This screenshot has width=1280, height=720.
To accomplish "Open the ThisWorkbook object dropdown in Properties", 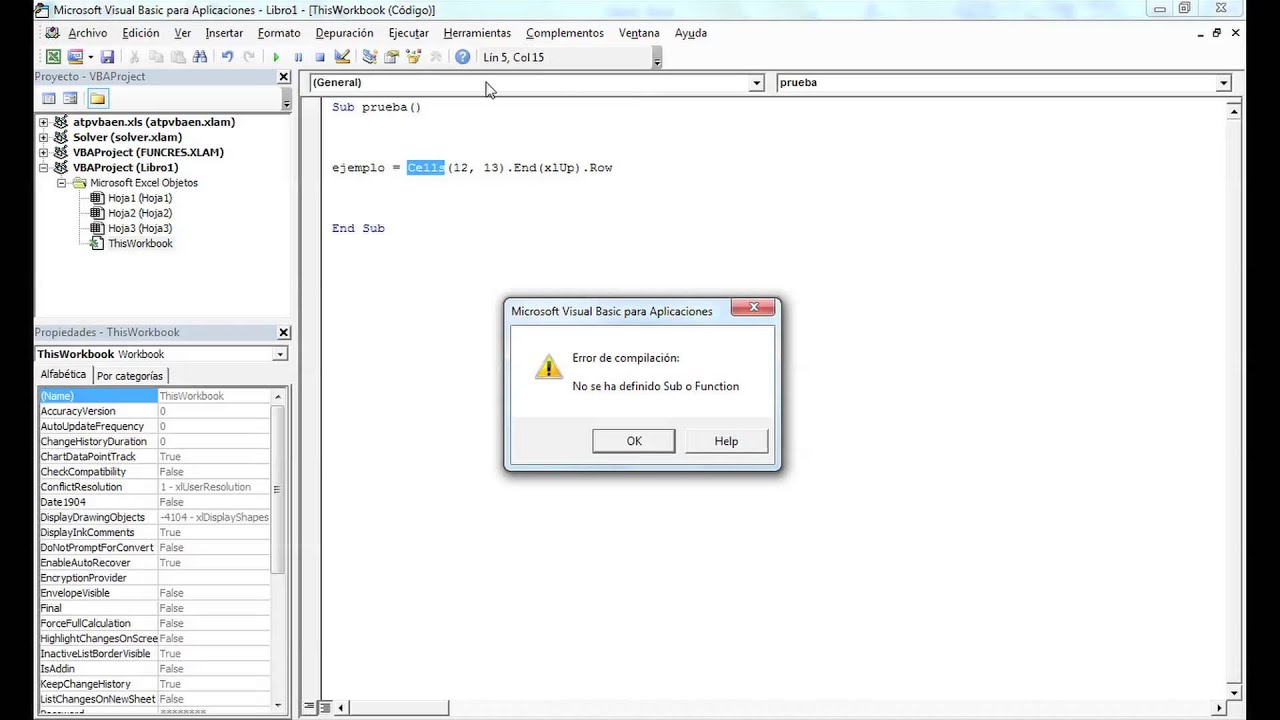I will point(280,354).
